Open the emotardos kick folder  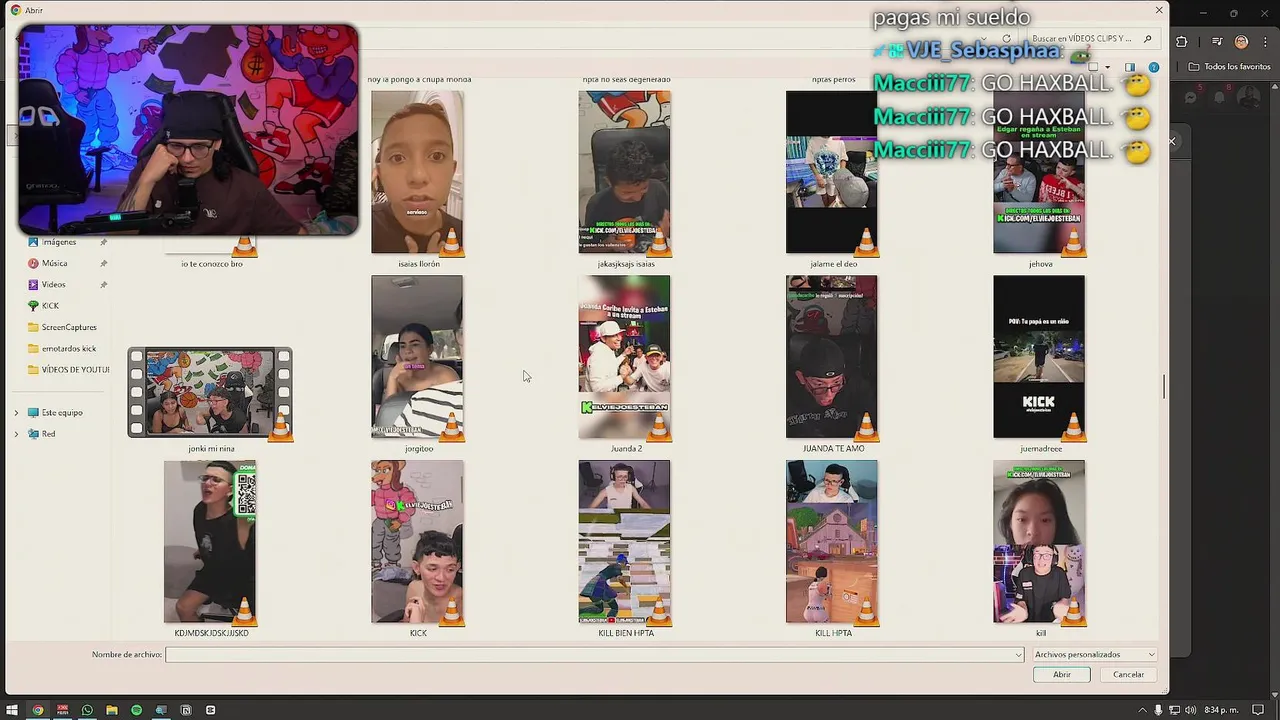point(68,348)
